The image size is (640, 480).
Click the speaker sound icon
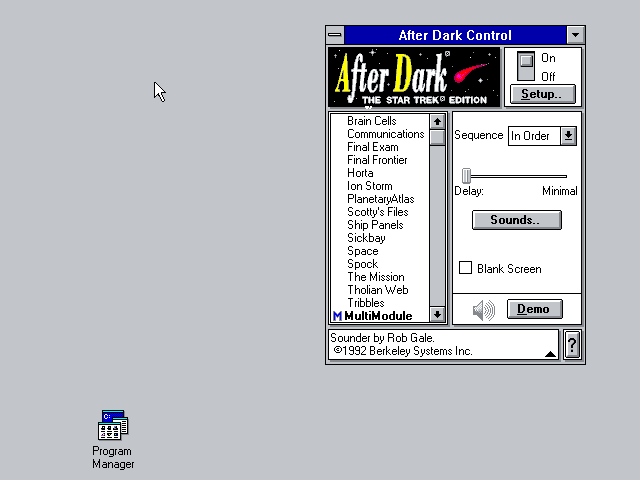tap(483, 310)
